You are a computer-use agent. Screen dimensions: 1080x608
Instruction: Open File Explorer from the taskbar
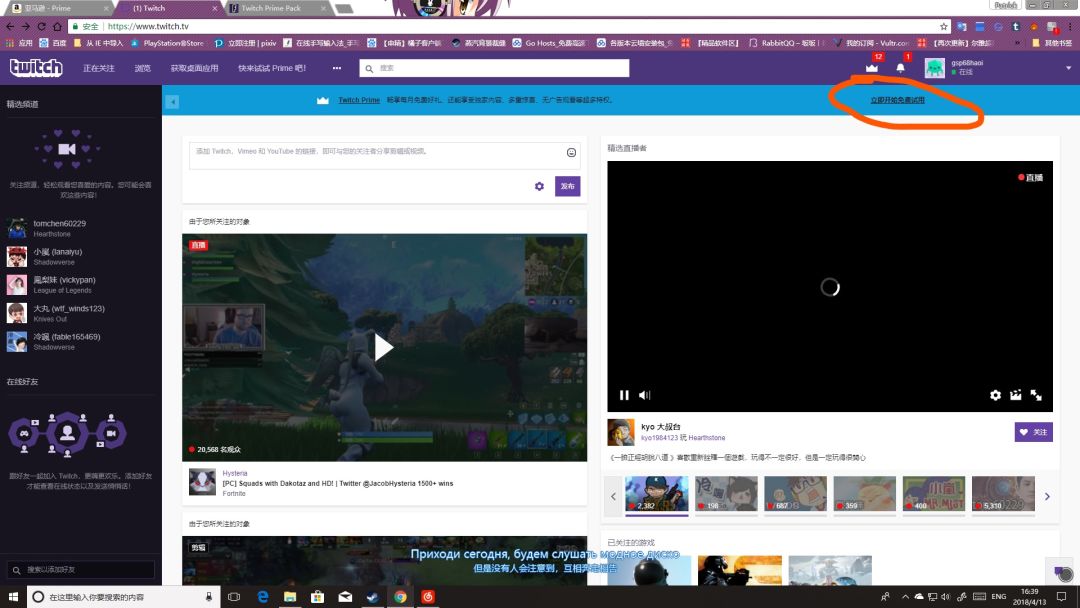[290, 597]
